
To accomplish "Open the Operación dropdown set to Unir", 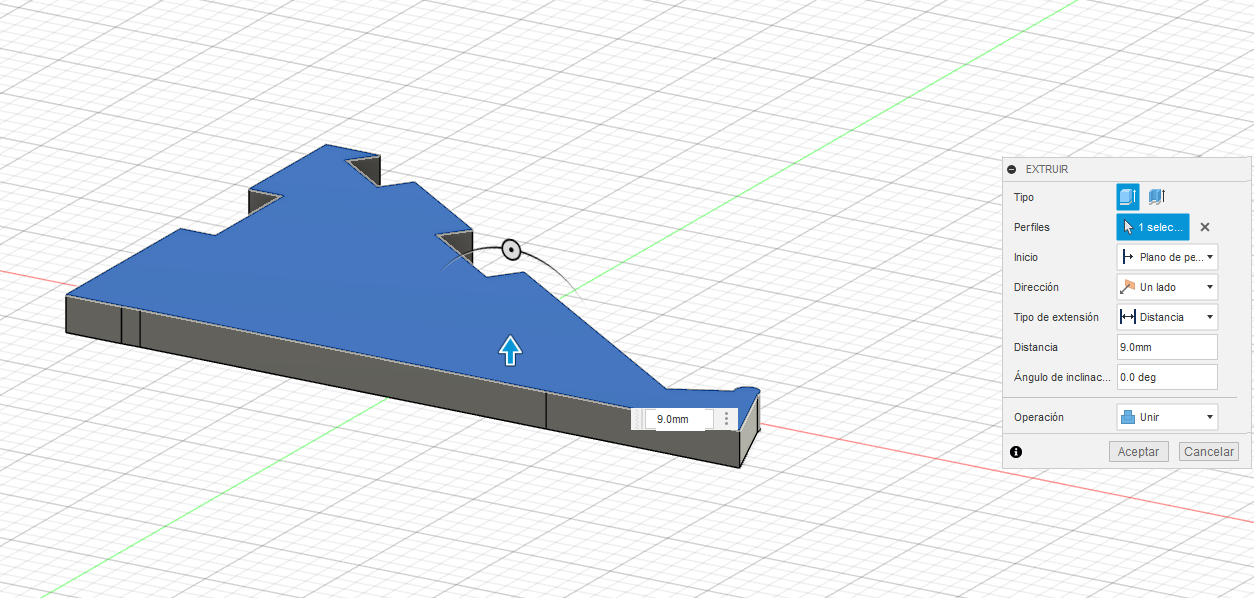I will tap(1209, 417).
